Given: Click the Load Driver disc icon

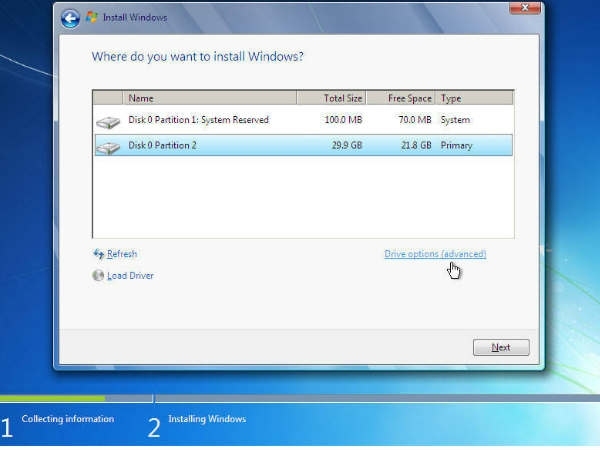Looking at the screenshot, I should coord(98,275).
